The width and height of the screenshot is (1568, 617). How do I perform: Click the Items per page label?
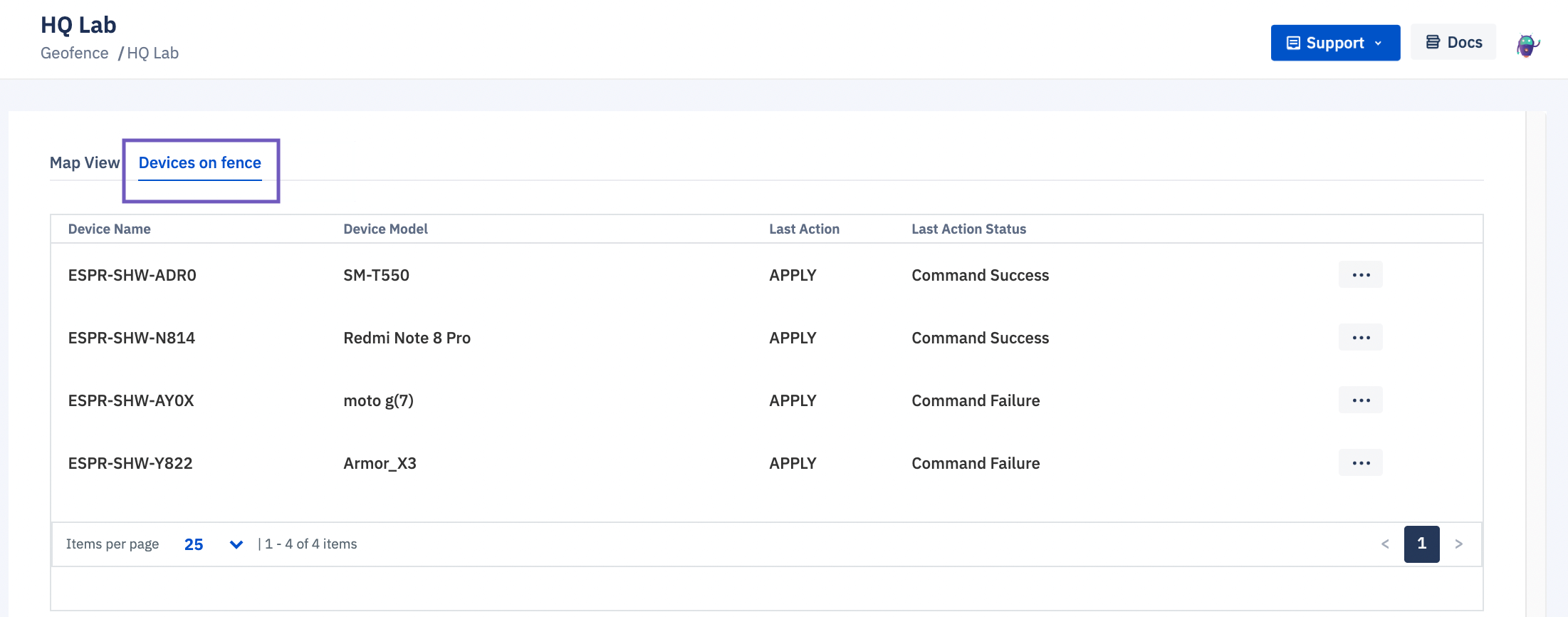tap(113, 544)
